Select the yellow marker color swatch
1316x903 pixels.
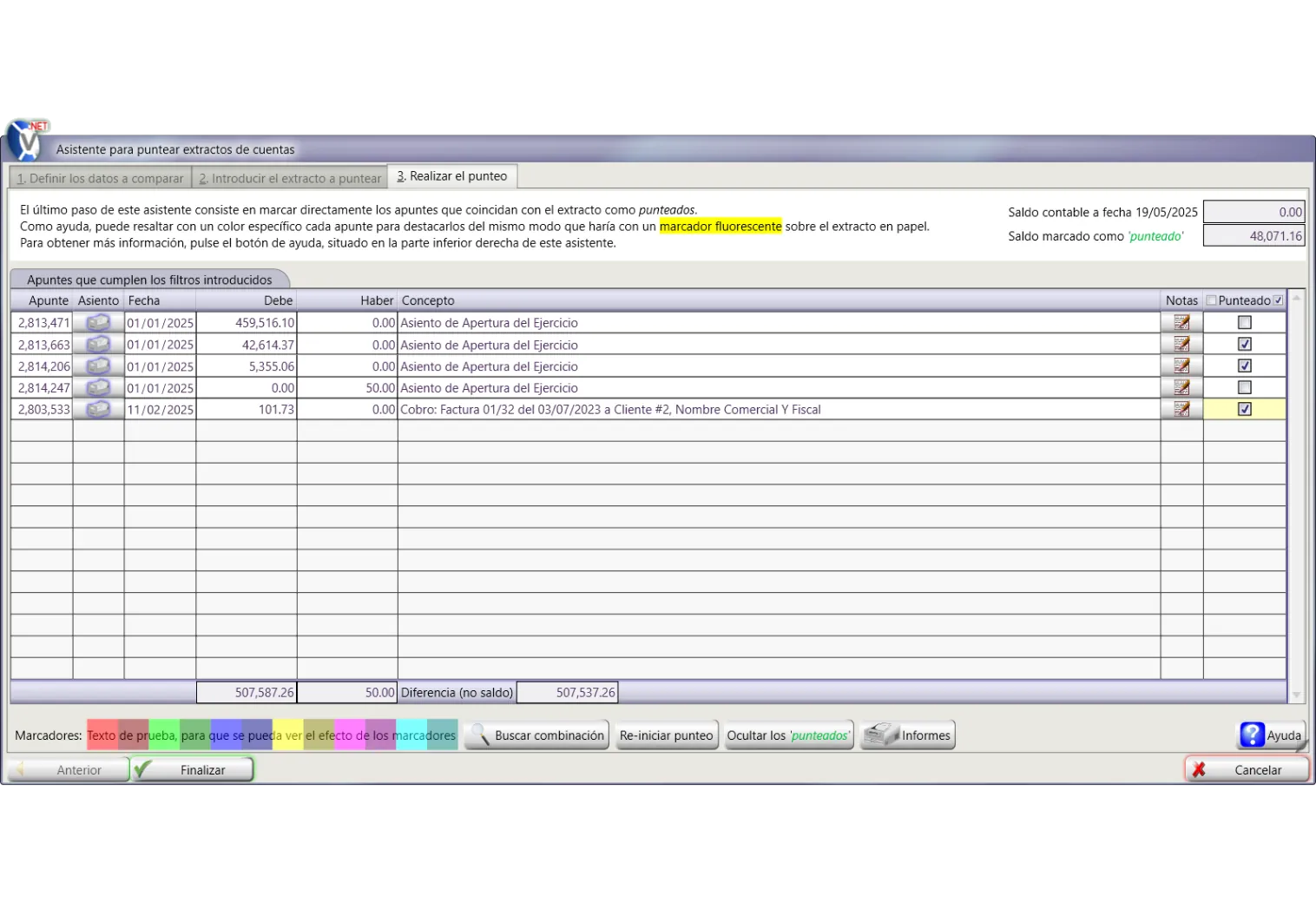coord(288,735)
